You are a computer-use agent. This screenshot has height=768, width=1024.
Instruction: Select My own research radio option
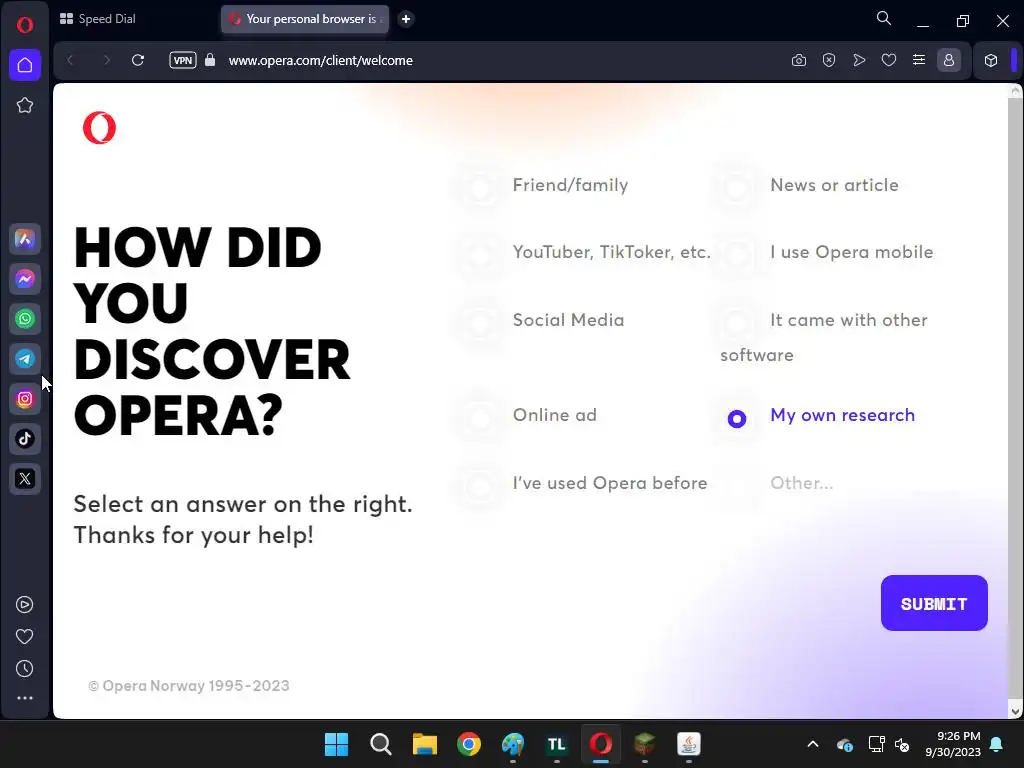click(737, 419)
